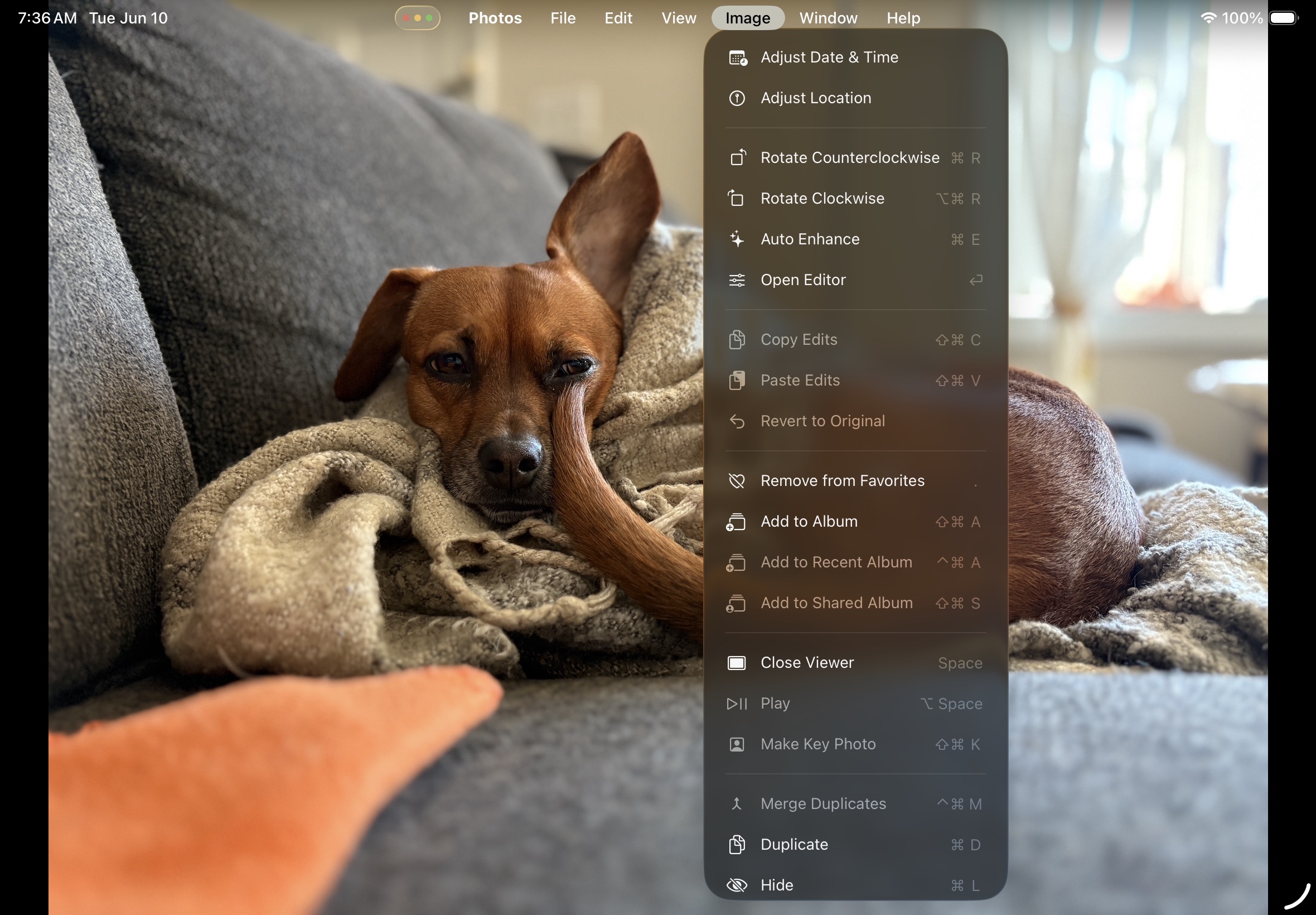Click the 100% battery percentage
1316x915 pixels.
click(x=1242, y=18)
